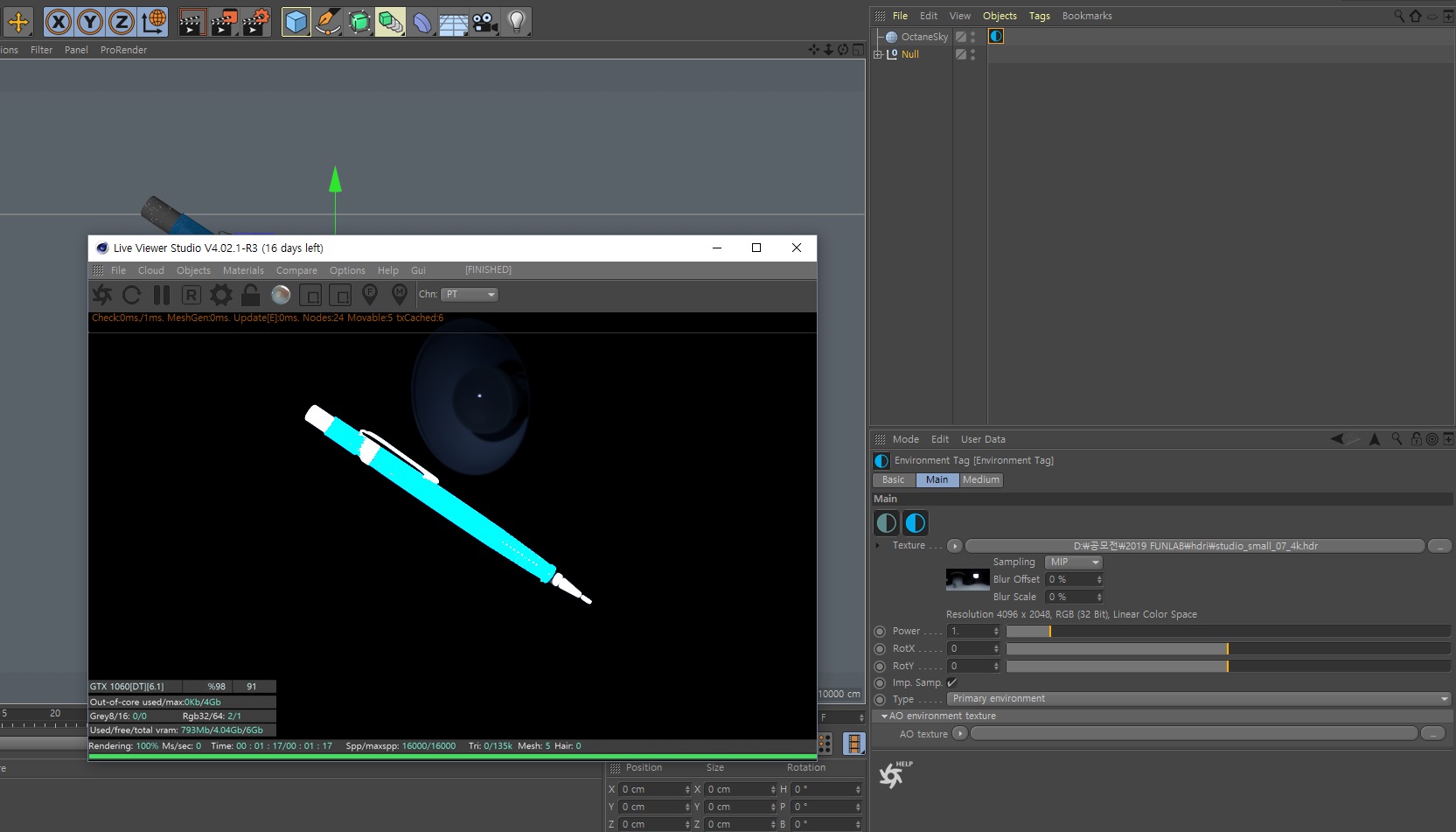Viewport: 1456px width, 832px height.
Task: Pause rendering in Live Viewer
Action: 162,295
